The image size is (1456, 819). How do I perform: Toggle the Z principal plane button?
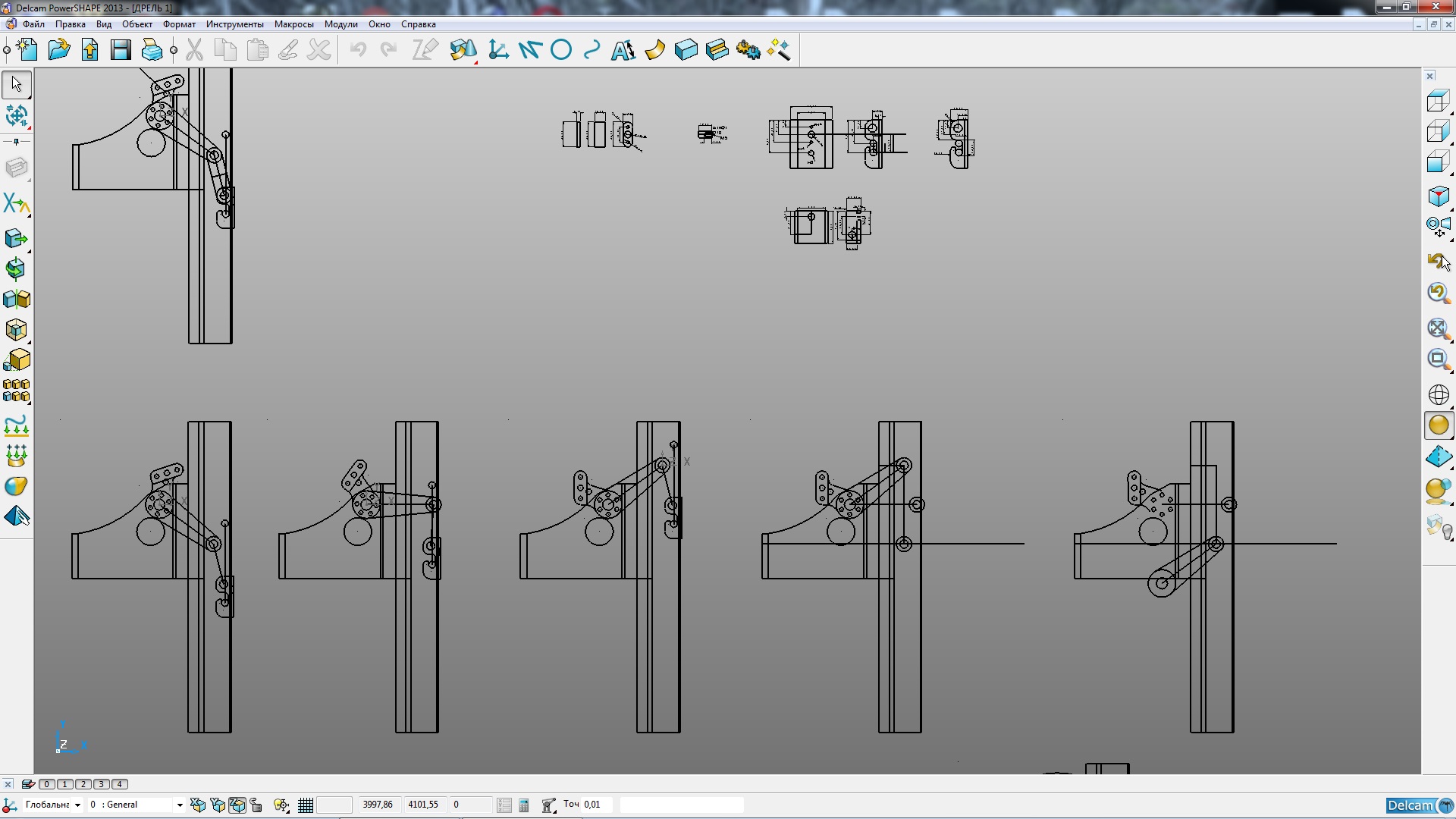click(x=237, y=805)
